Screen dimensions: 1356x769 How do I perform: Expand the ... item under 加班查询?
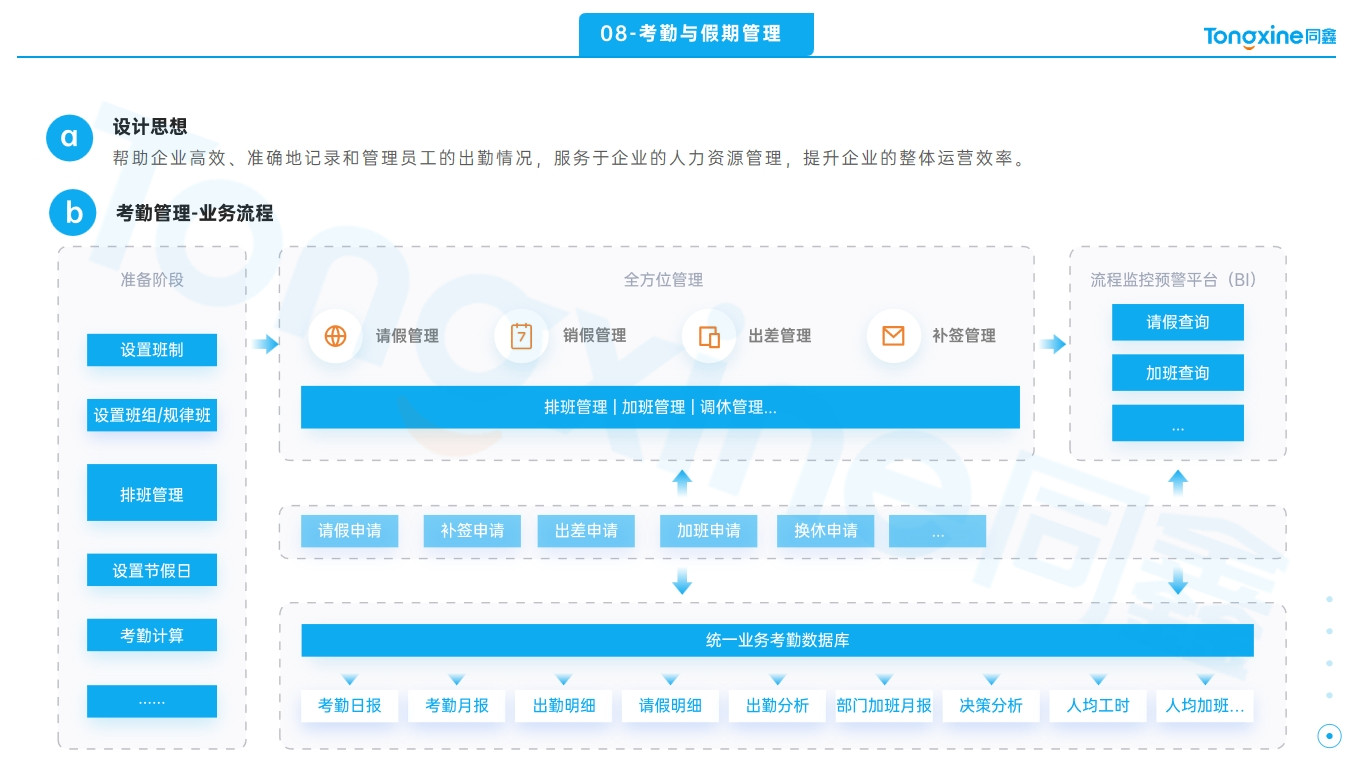point(1177,422)
